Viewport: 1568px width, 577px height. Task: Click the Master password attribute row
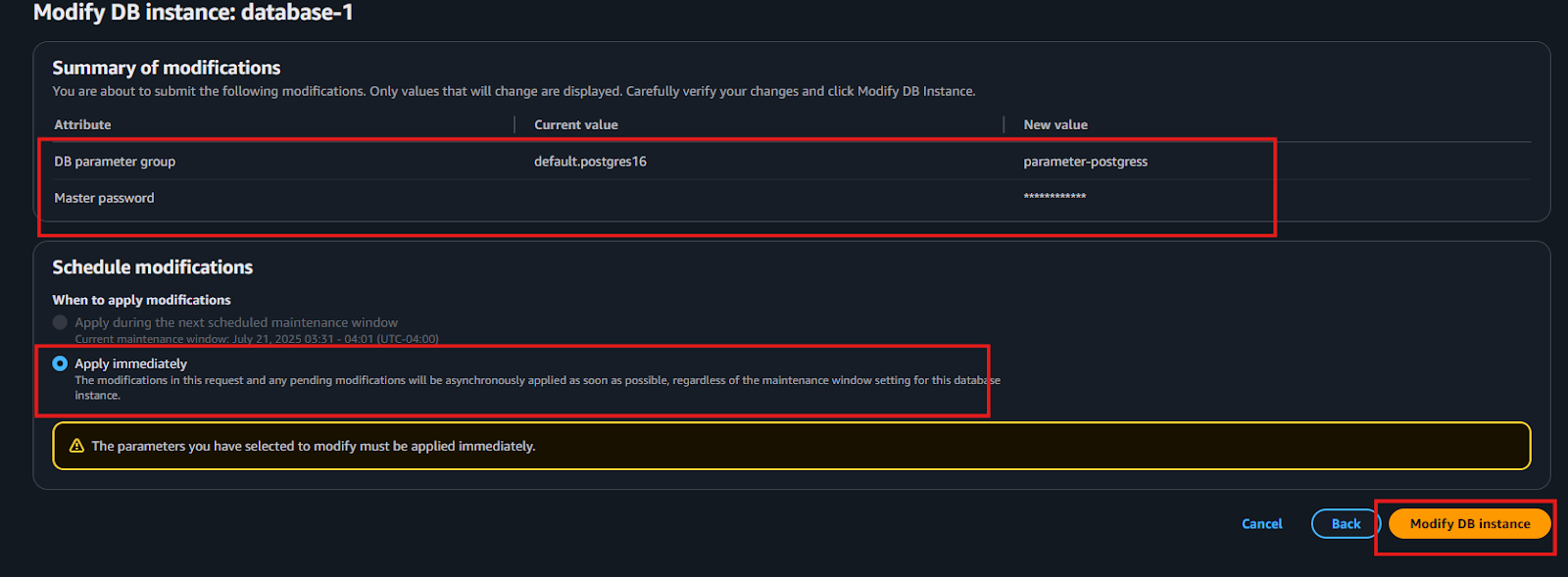(792, 198)
